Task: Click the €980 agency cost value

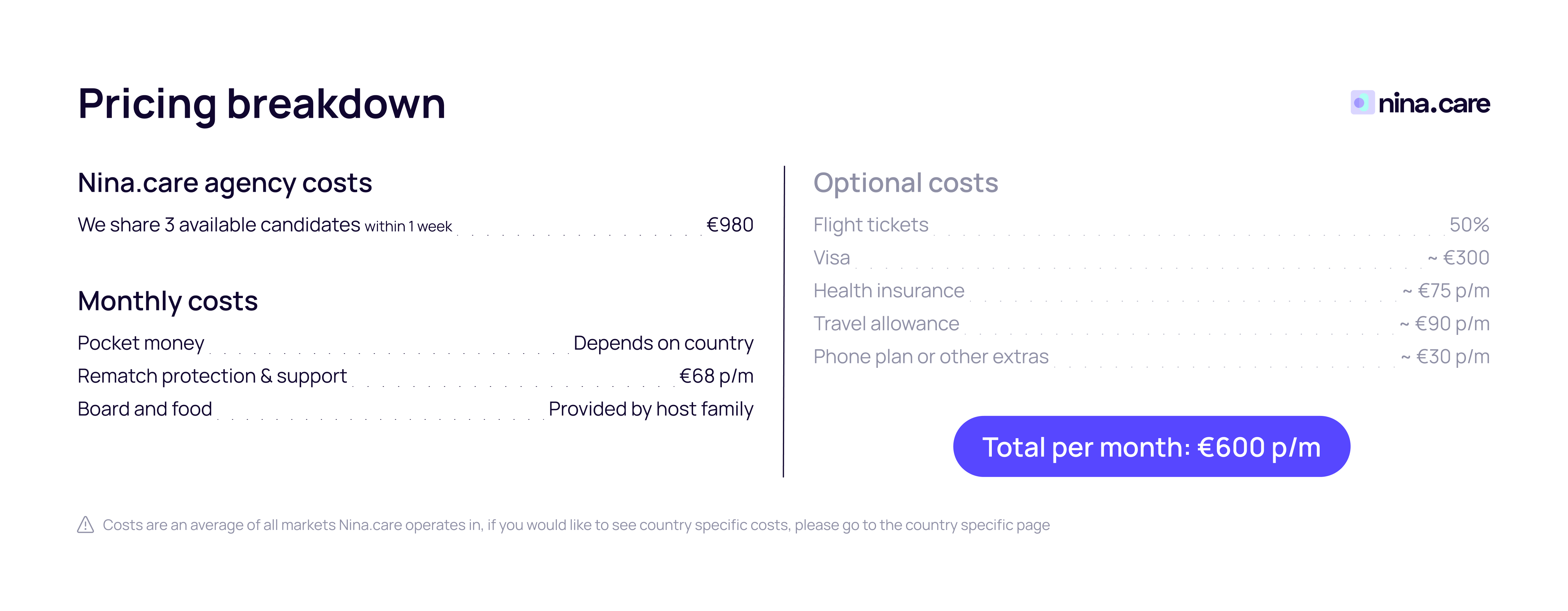Action: [x=729, y=225]
